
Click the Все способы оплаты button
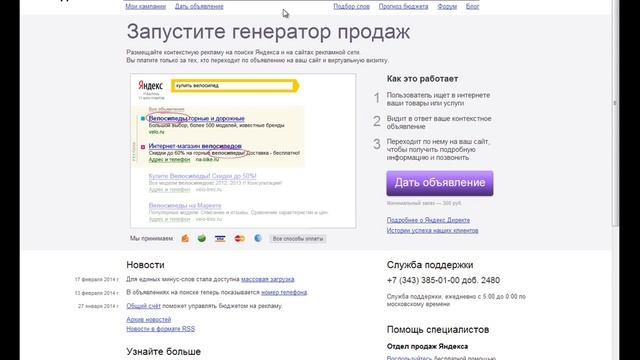click(298, 239)
